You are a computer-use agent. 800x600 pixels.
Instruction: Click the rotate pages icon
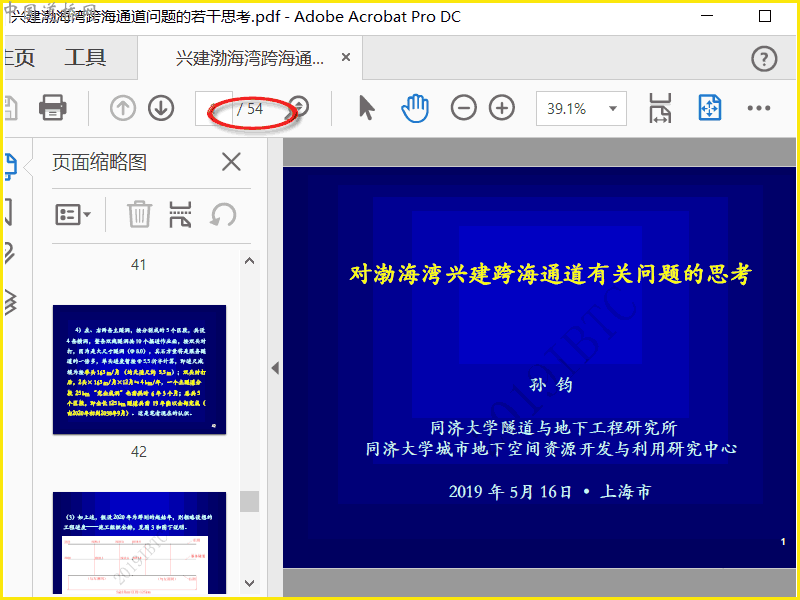(x=223, y=214)
